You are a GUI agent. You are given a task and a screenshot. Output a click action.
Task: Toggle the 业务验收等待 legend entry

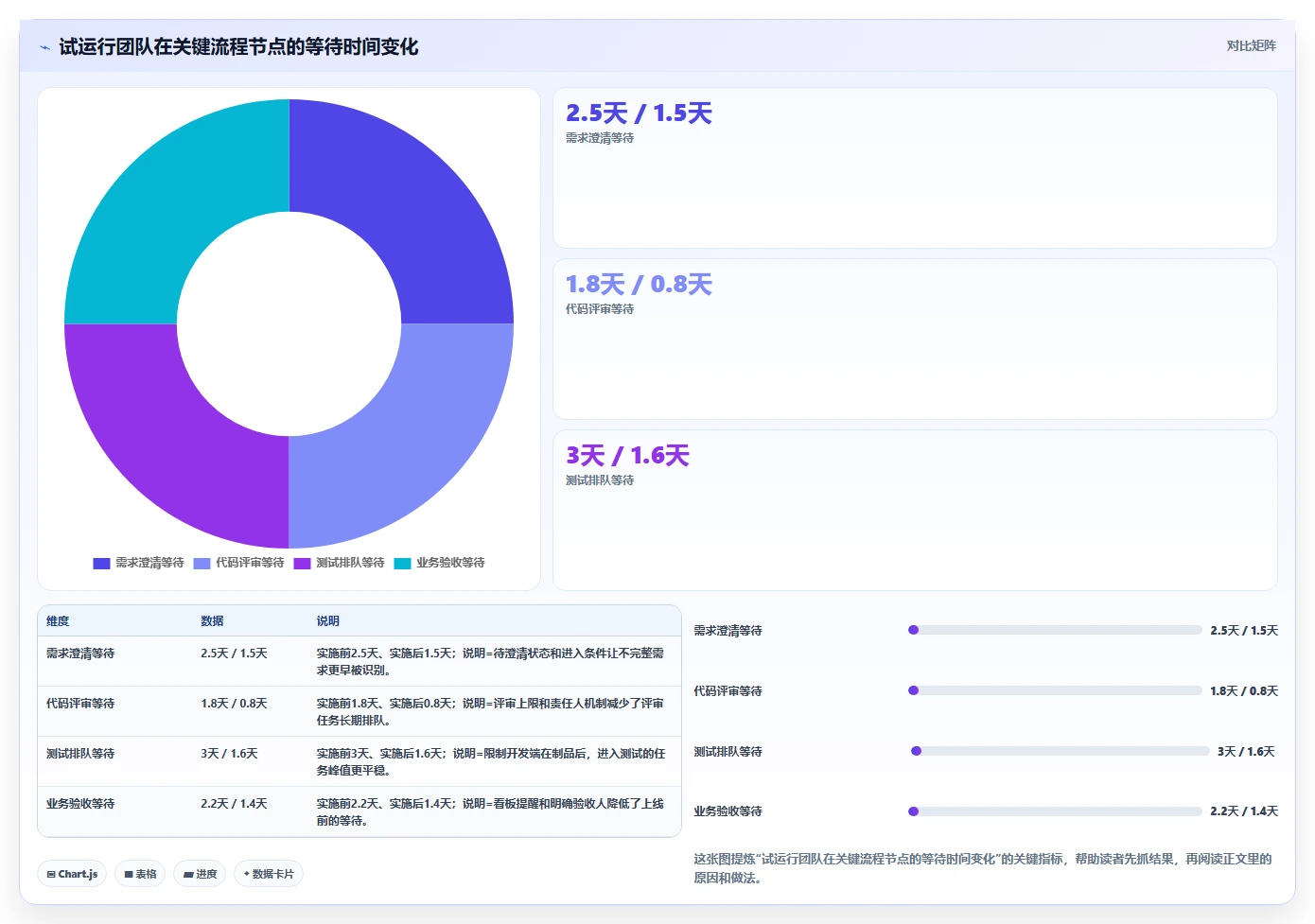[439, 563]
